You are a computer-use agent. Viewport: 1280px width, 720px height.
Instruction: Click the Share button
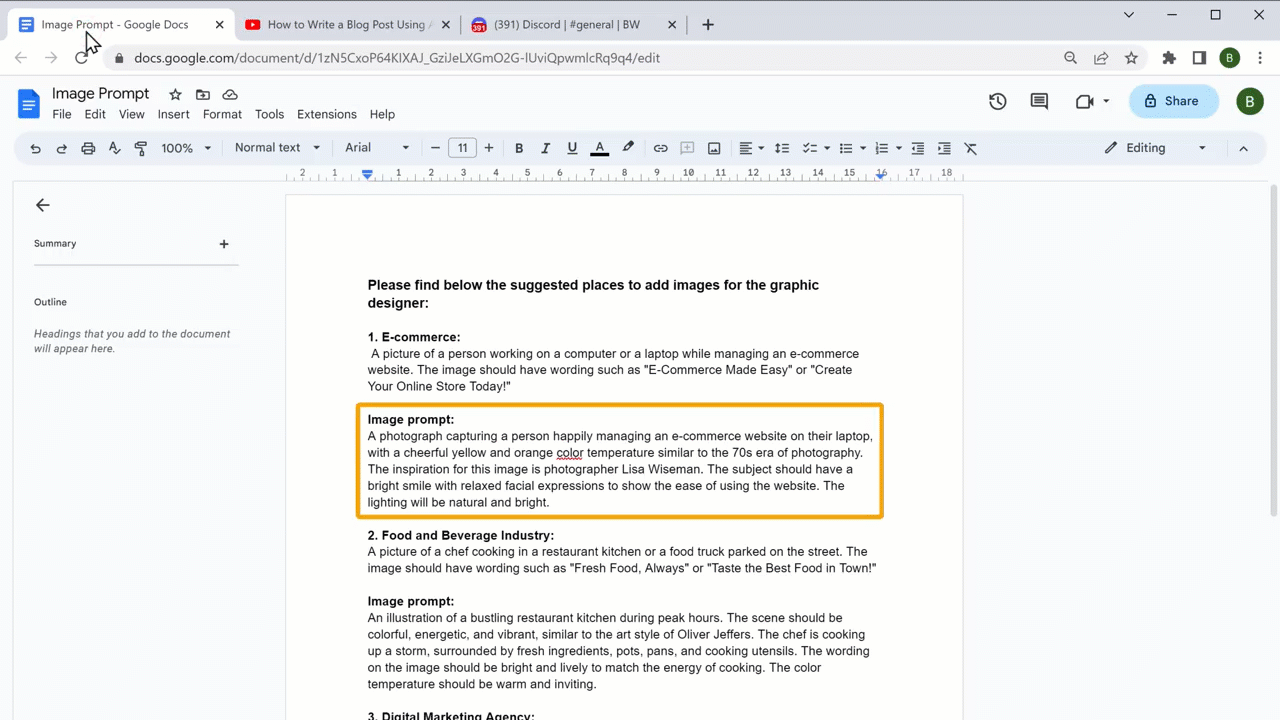coord(1174,101)
